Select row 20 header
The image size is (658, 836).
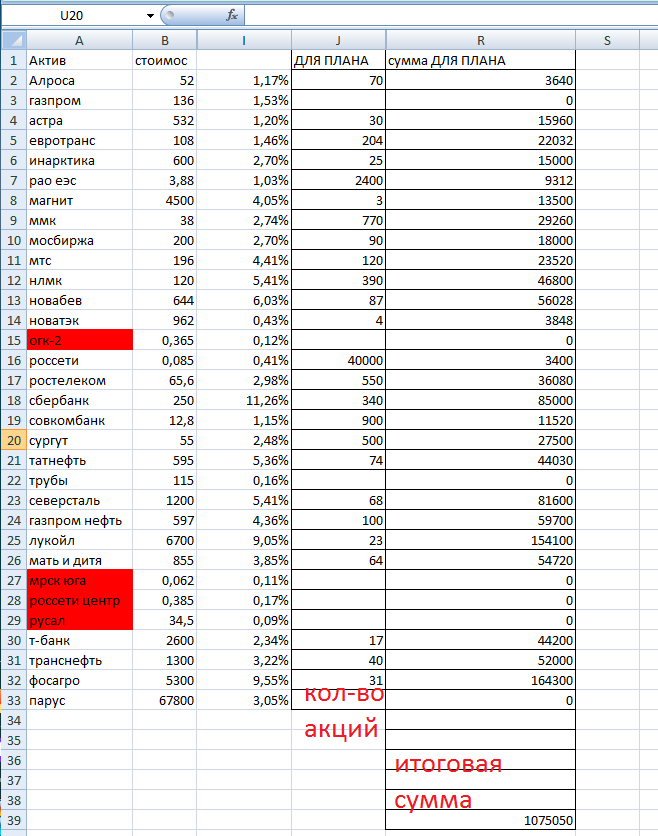[x=14, y=440]
